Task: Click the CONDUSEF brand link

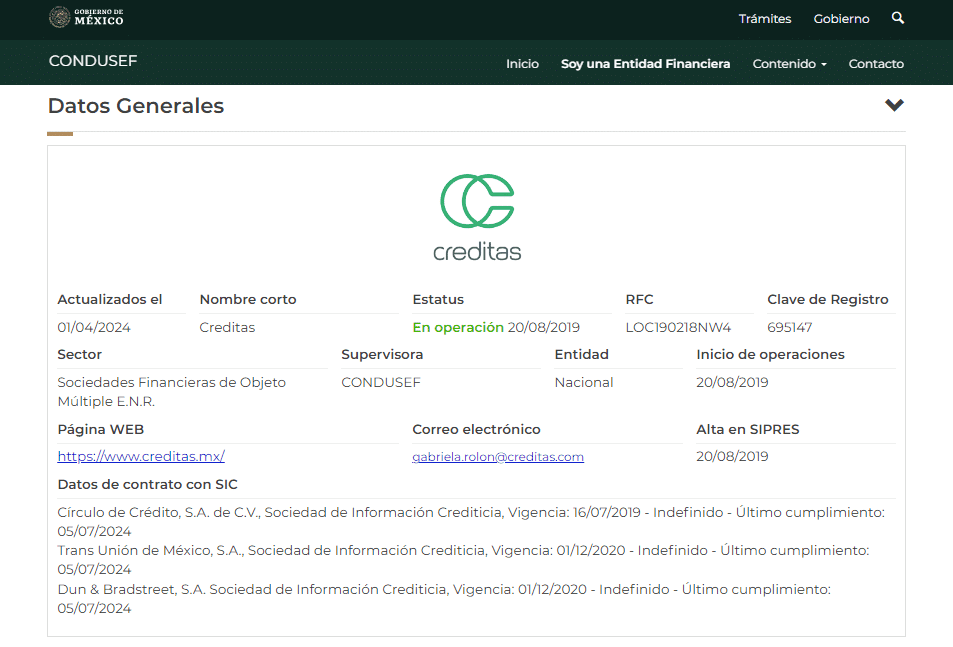Action: 93,61
